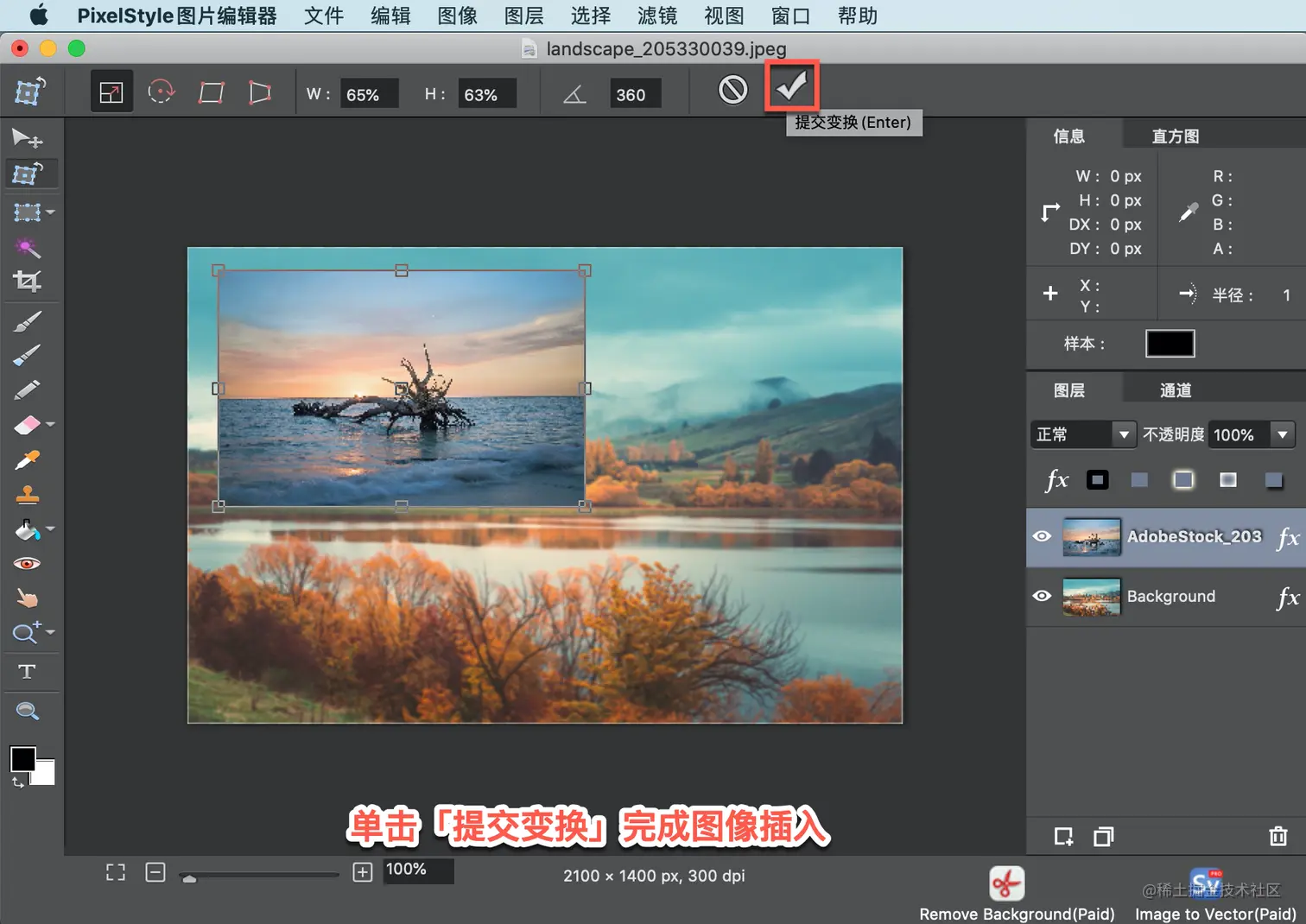Click Image to Vector(Paid) button
Image resolution: width=1306 pixels, height=924 pixels.
click(1215, 895)
